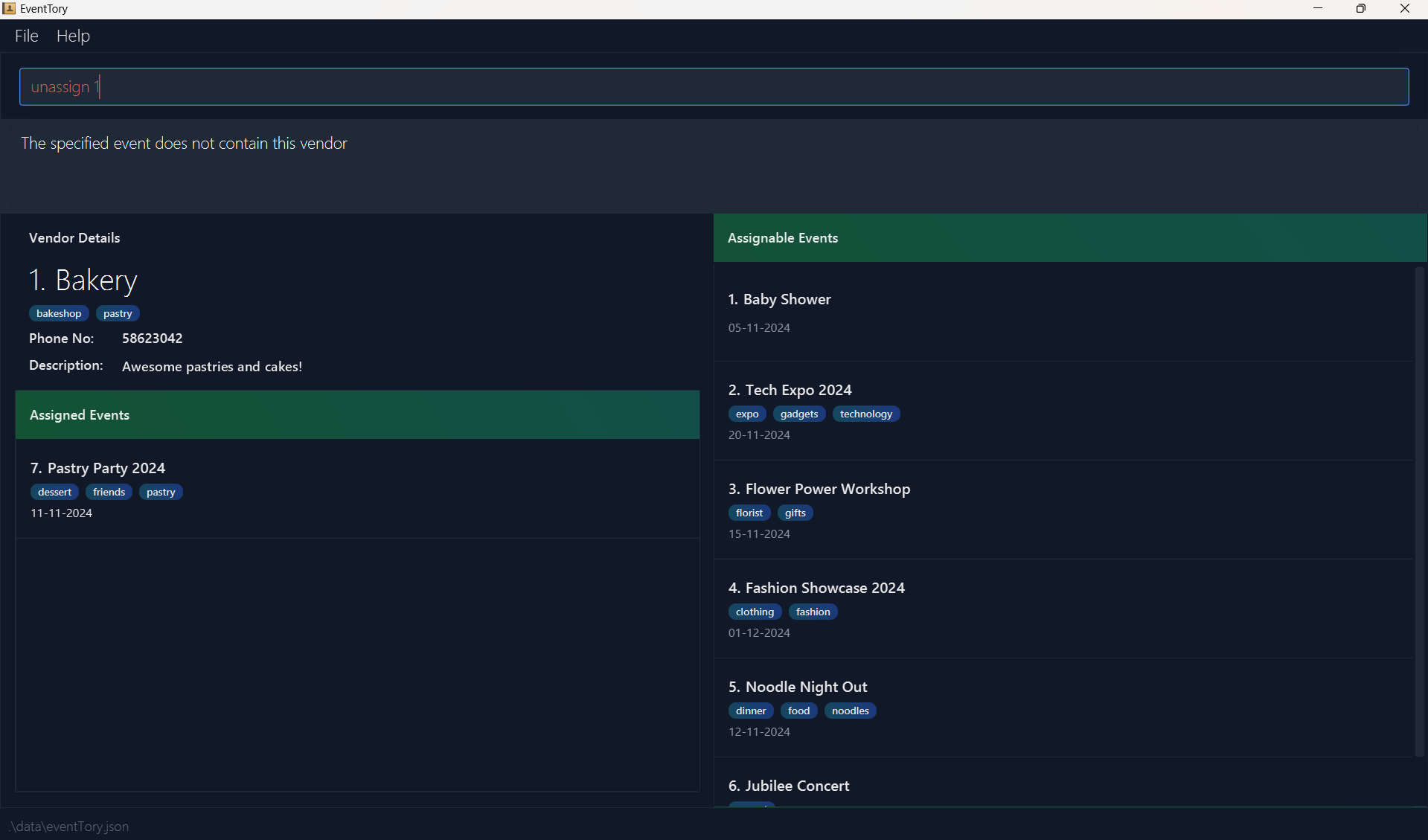Click the noodles tag

tap(851, 711)
